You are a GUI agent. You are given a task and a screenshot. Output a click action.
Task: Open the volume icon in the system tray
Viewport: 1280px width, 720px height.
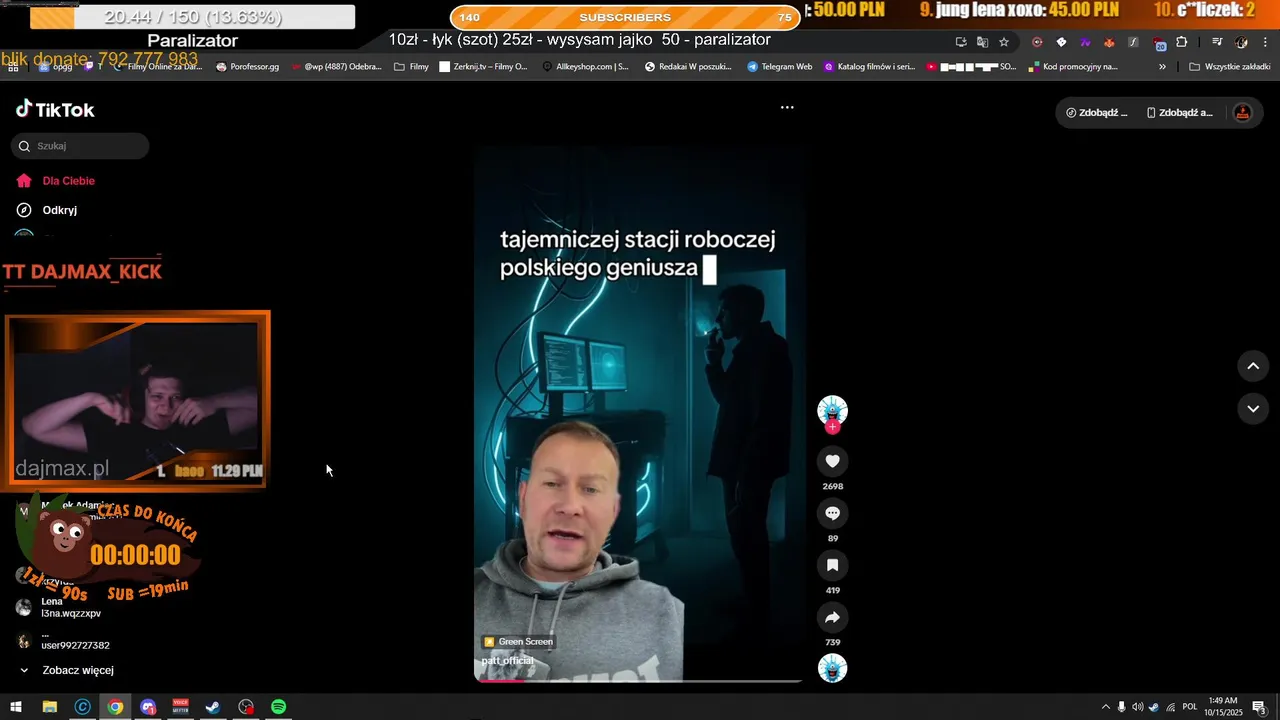[x=1137, y=707]
